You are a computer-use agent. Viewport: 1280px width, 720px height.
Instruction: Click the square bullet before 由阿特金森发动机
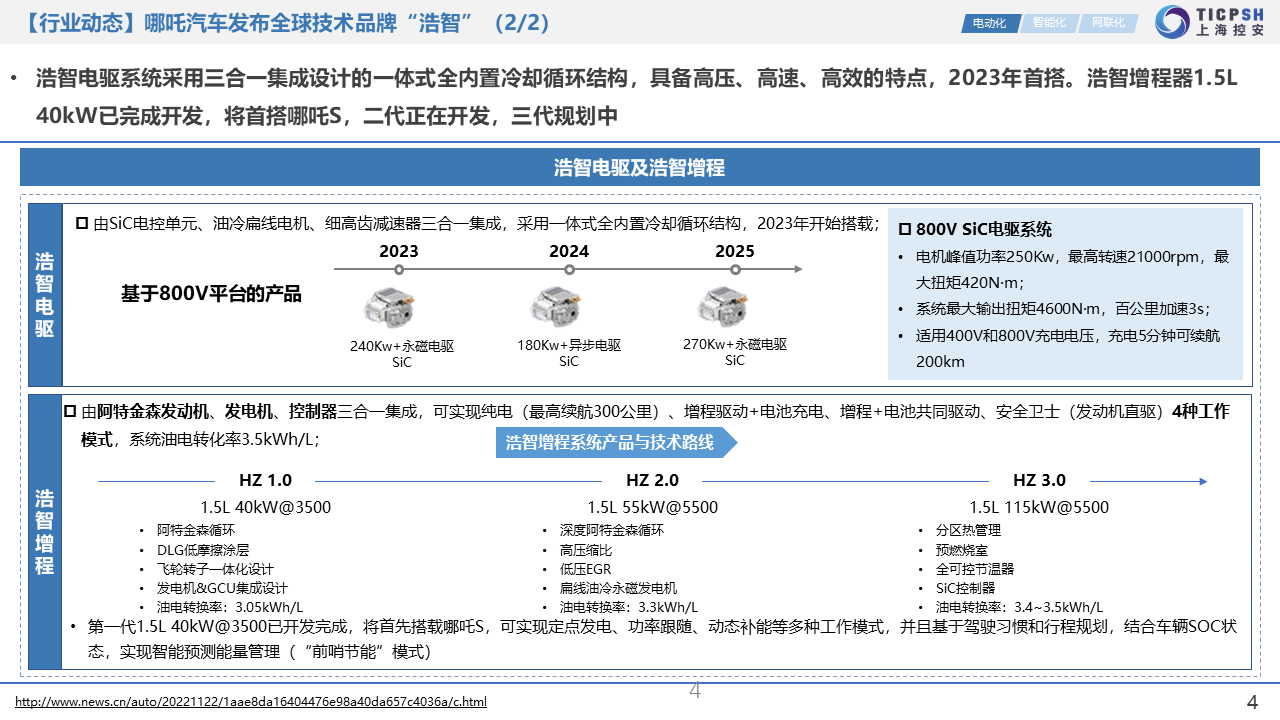pyautogui.click(x=70, y=411)
